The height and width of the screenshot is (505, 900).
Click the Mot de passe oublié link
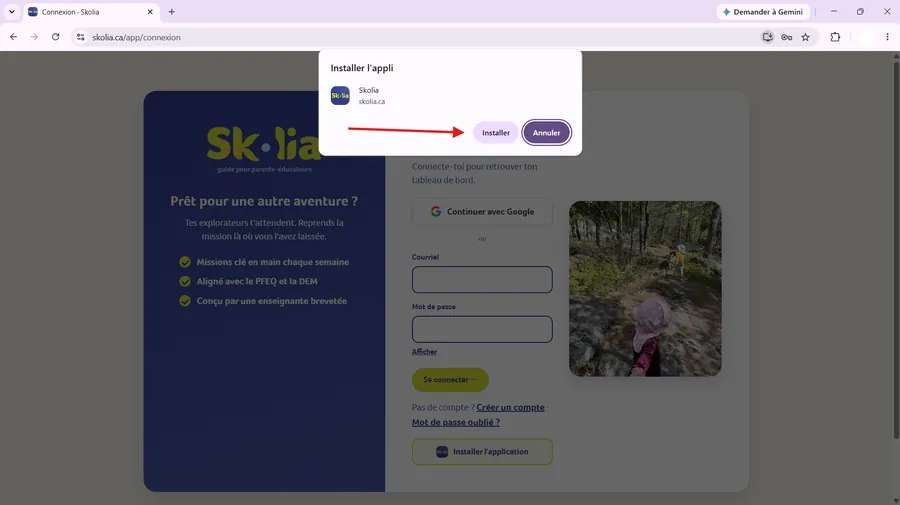456,422
